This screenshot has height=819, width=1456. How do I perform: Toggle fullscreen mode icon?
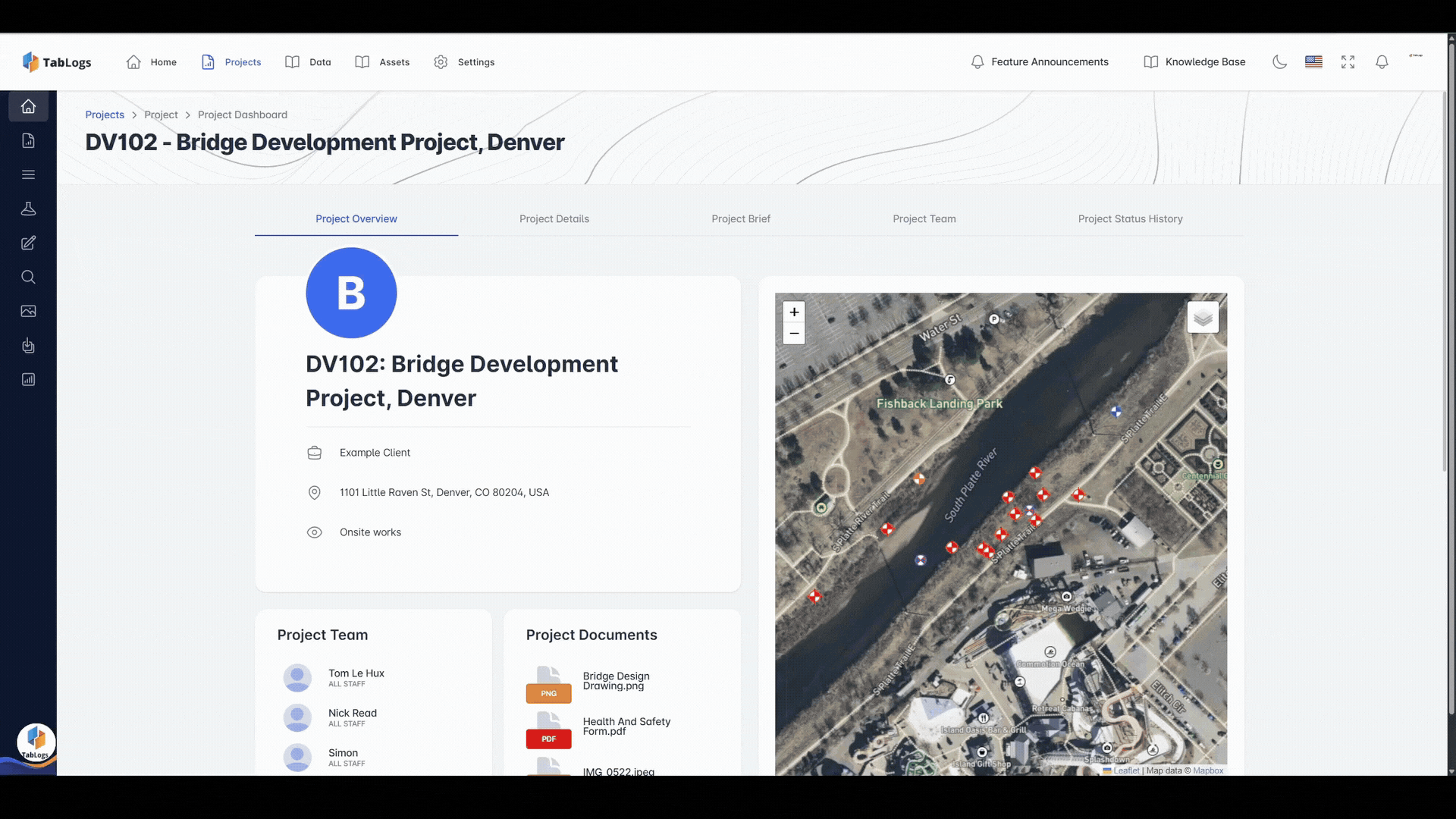click(1348, 62)
